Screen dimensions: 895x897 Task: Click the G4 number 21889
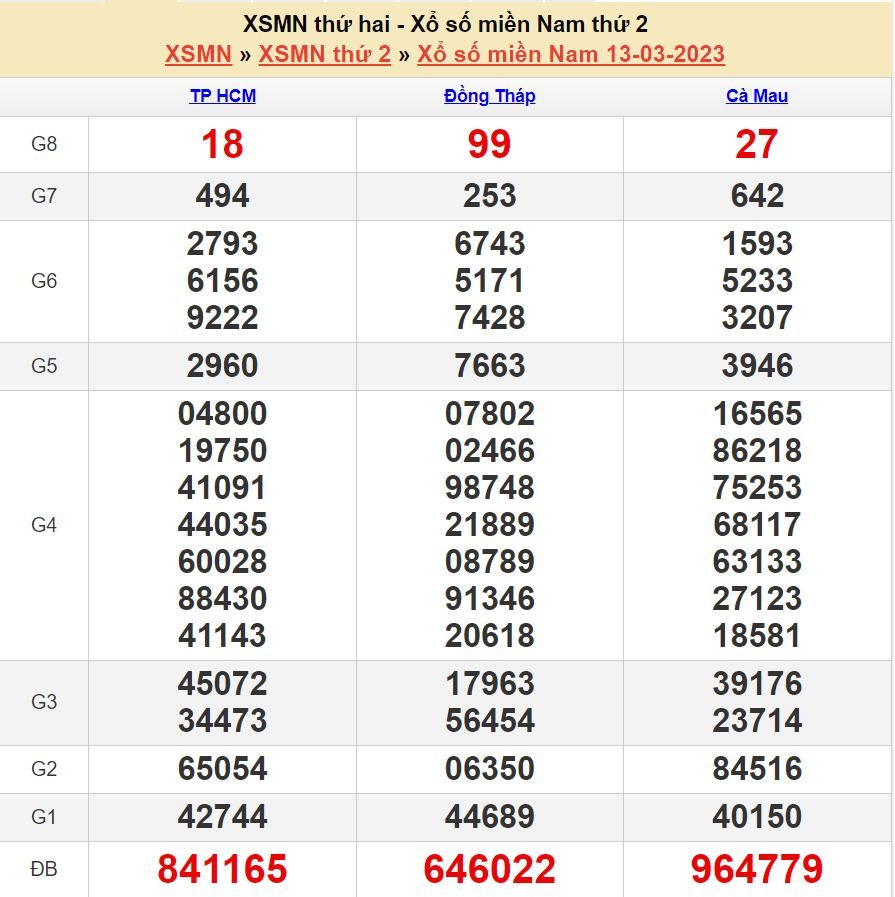point(490,525)
